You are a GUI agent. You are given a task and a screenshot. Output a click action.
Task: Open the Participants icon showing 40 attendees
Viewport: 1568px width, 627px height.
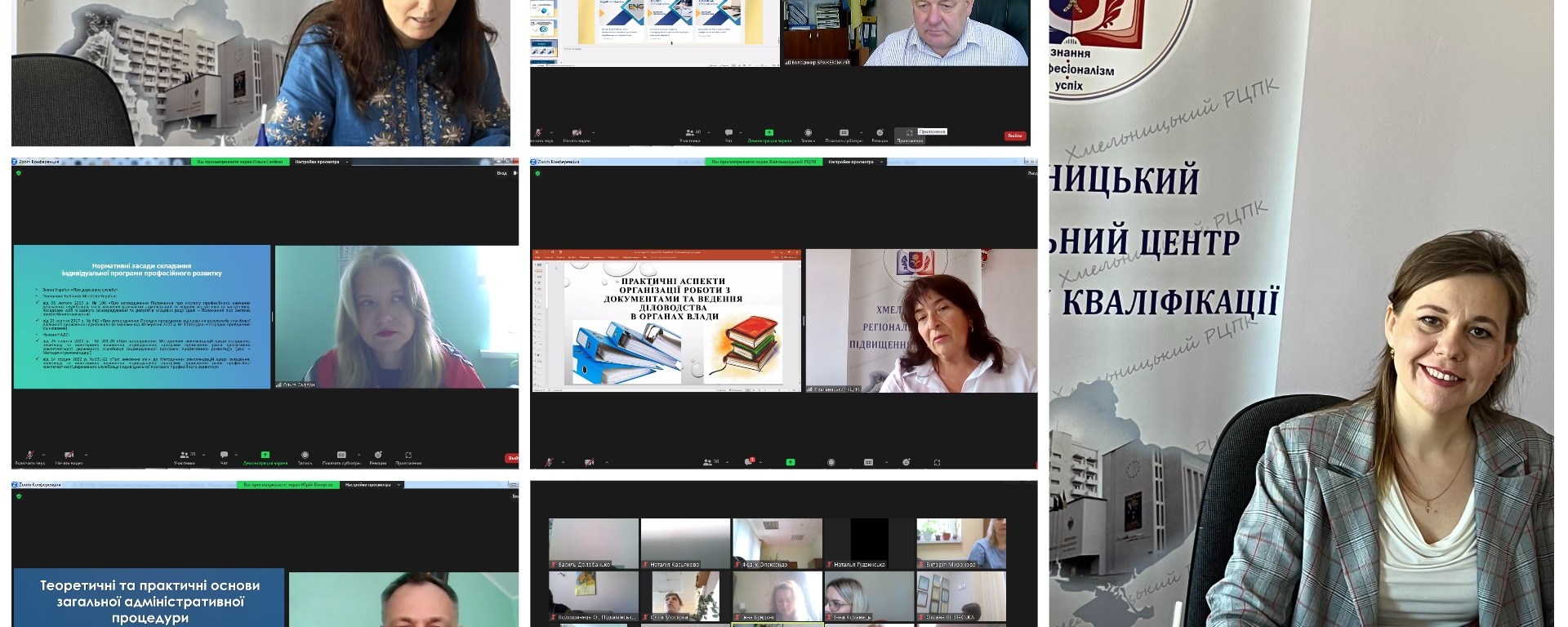pos(689,132)
